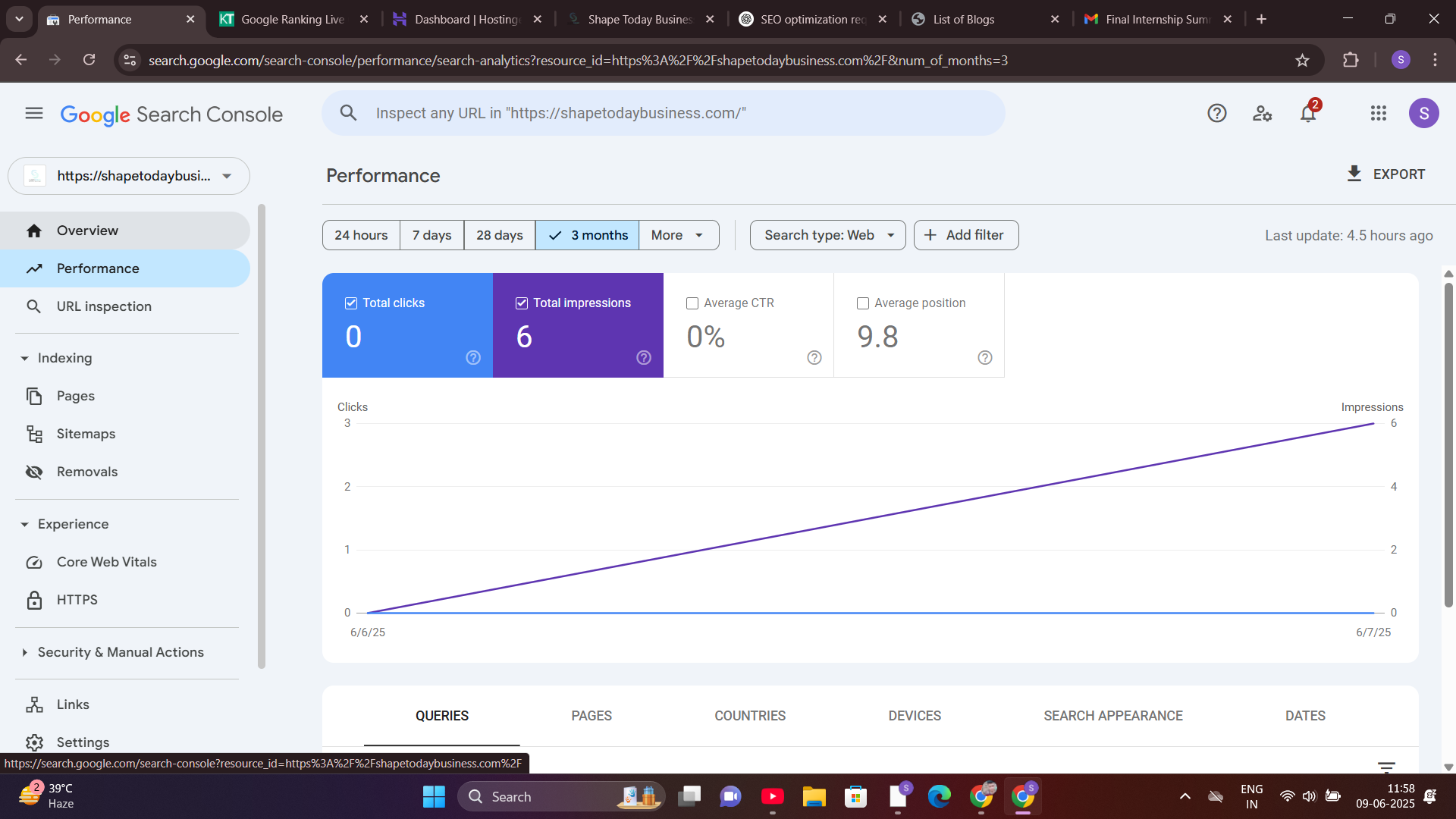
Task: Expand the More date range dropdown
Action: pos(678,235)
